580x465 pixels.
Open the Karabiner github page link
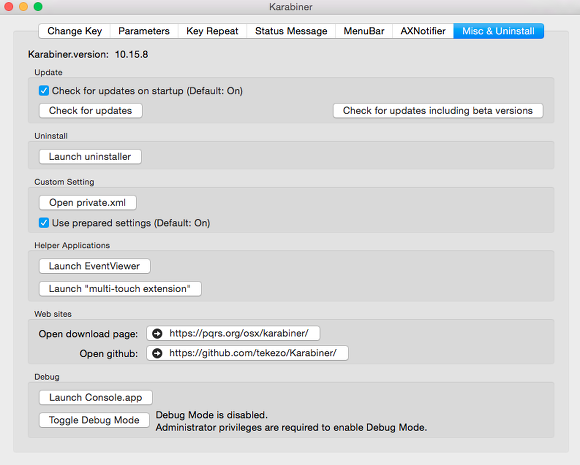tap(247, 353)
